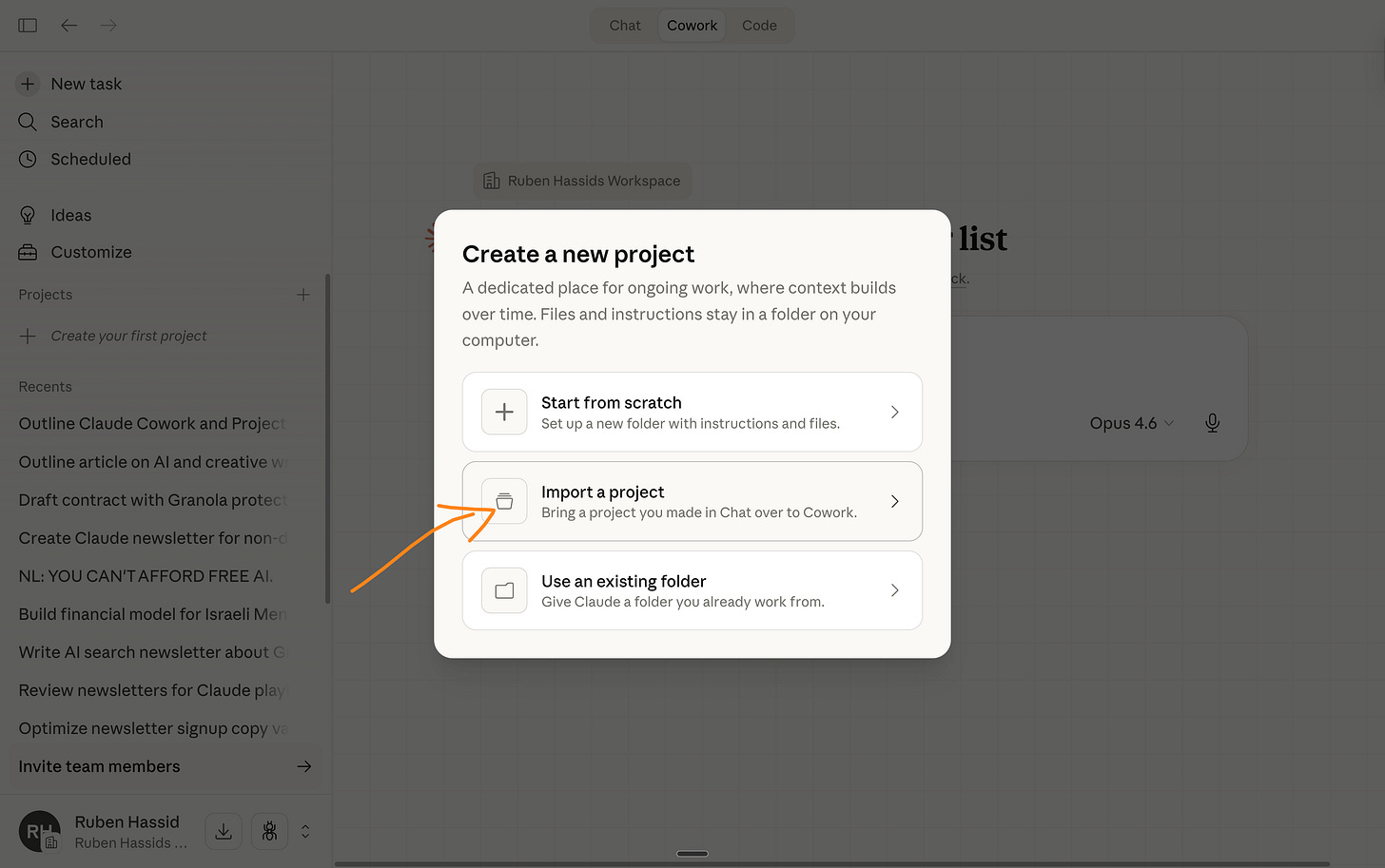Select Start from scratch option
Screen dimensions: 1385x868
tap(692, 412)
